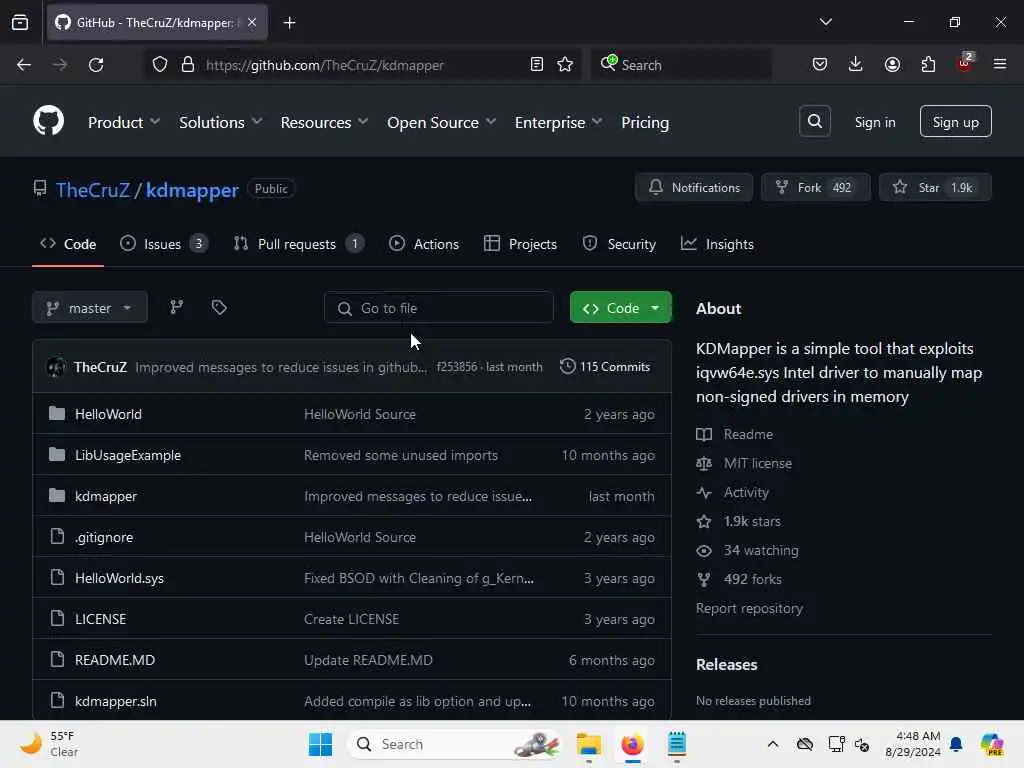Star the kdmapper repository
The image size is (1024, 768).
coord(935,187)
